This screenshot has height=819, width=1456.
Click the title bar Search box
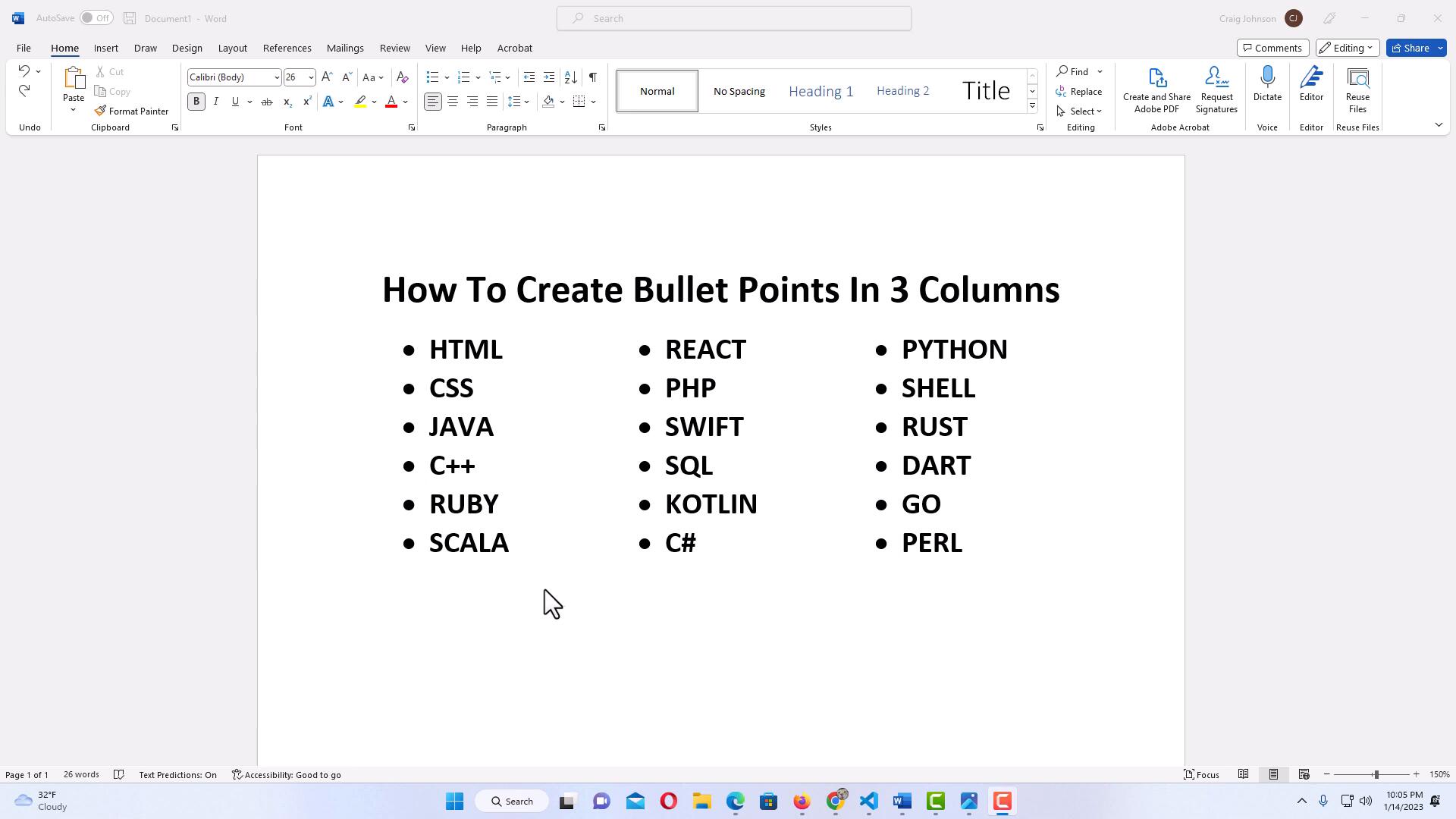pos(733,18)
